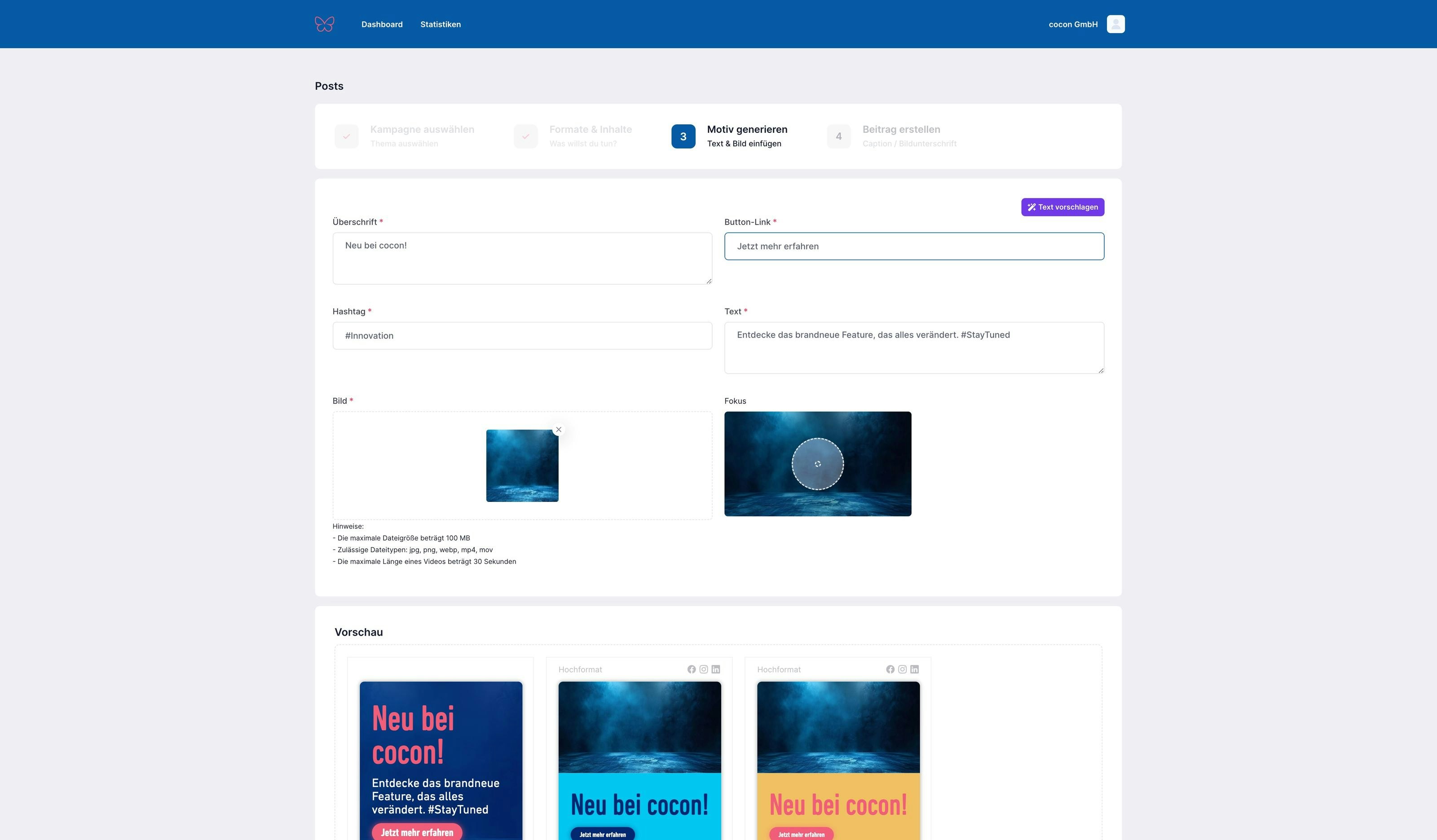Click Facebook icon on middle preview card
Screen dimensions: 1437x840
[x=691, y=669]
